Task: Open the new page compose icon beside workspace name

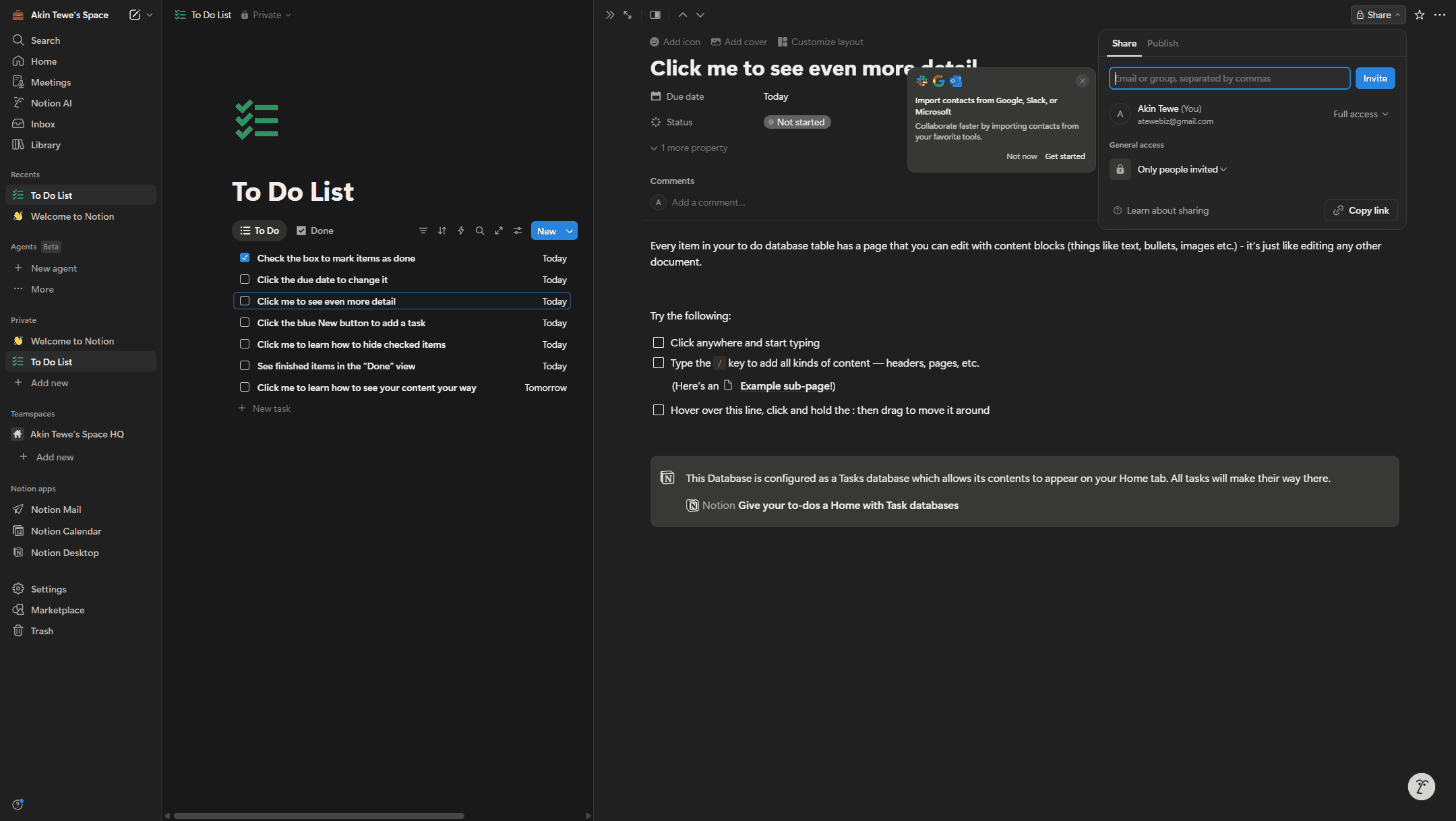Action: tap(135, 14)
